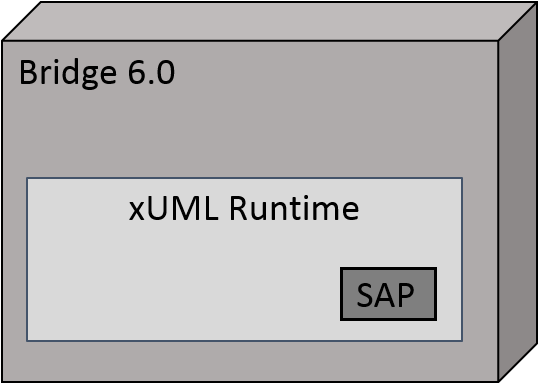This screenshot has width=539, height=384.
Task: Click the letter "B" in Bridge
Action: coord(28,73)
